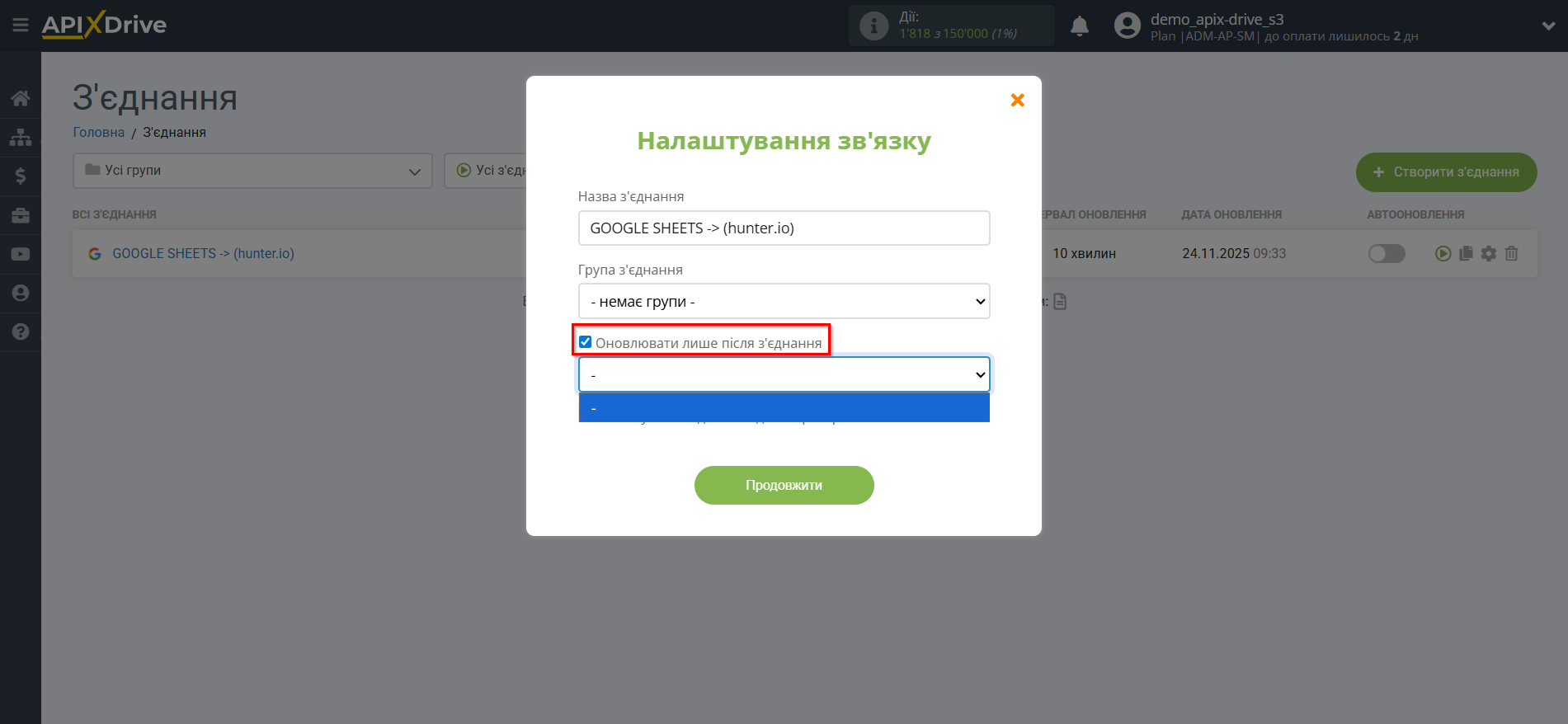Open the connections sitemap sidebar icon
The width and height of the screenshot is (1568, 724).
pyautogui.click(x=21, y=137)
